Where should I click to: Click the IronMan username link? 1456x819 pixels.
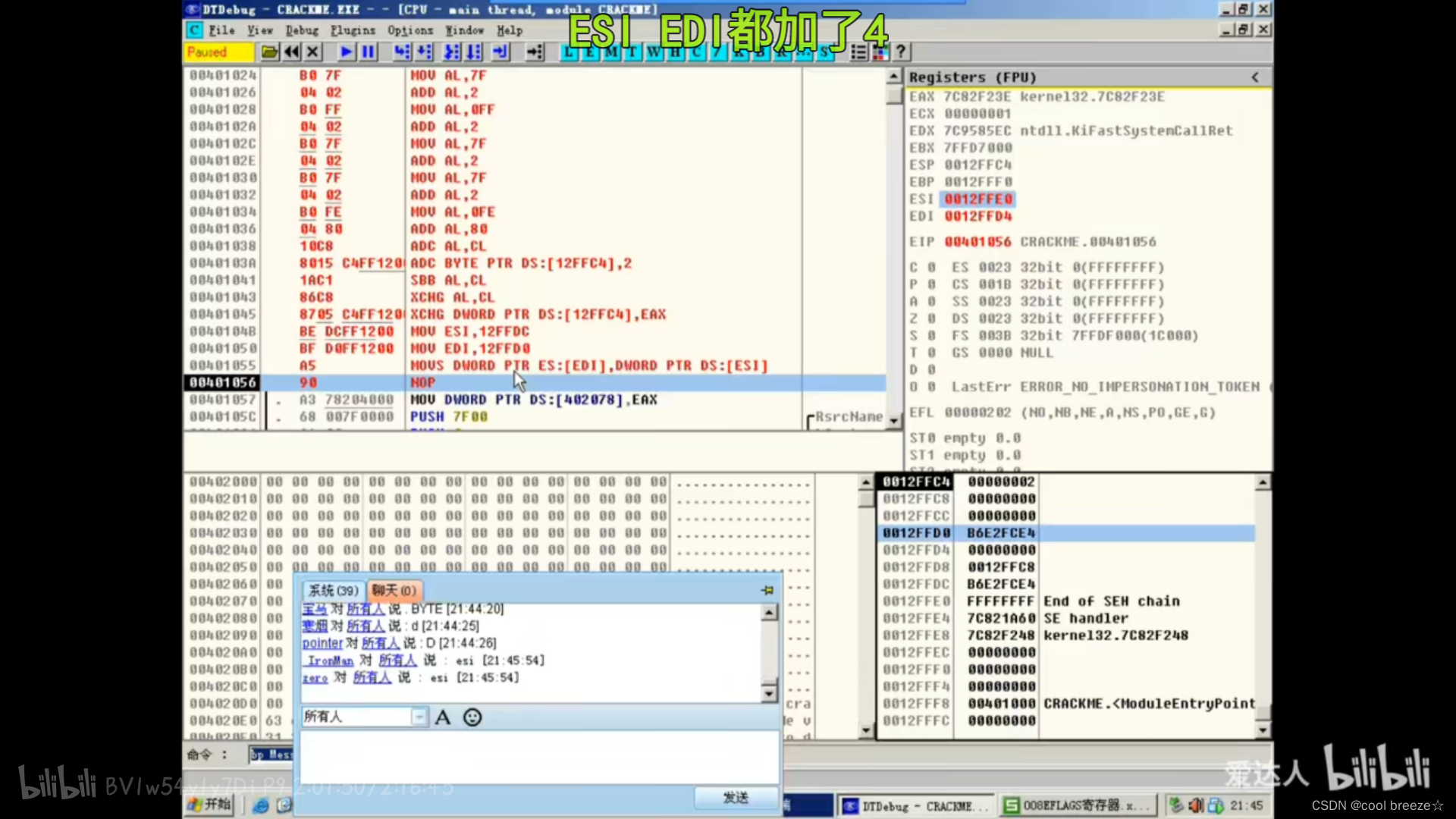330,661
